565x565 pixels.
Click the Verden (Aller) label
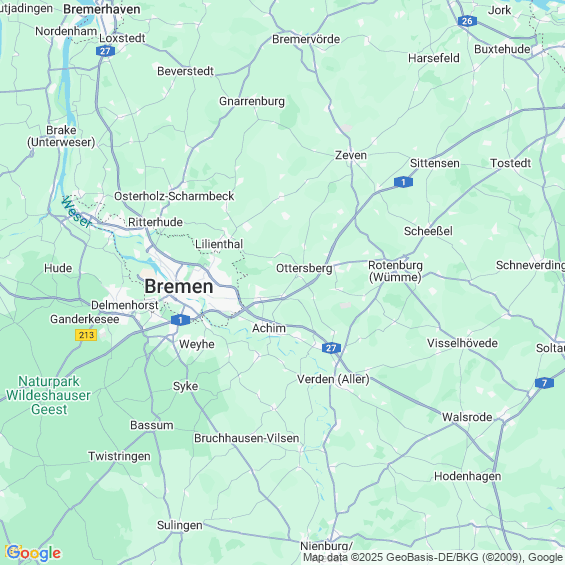[x=333, y=379]
